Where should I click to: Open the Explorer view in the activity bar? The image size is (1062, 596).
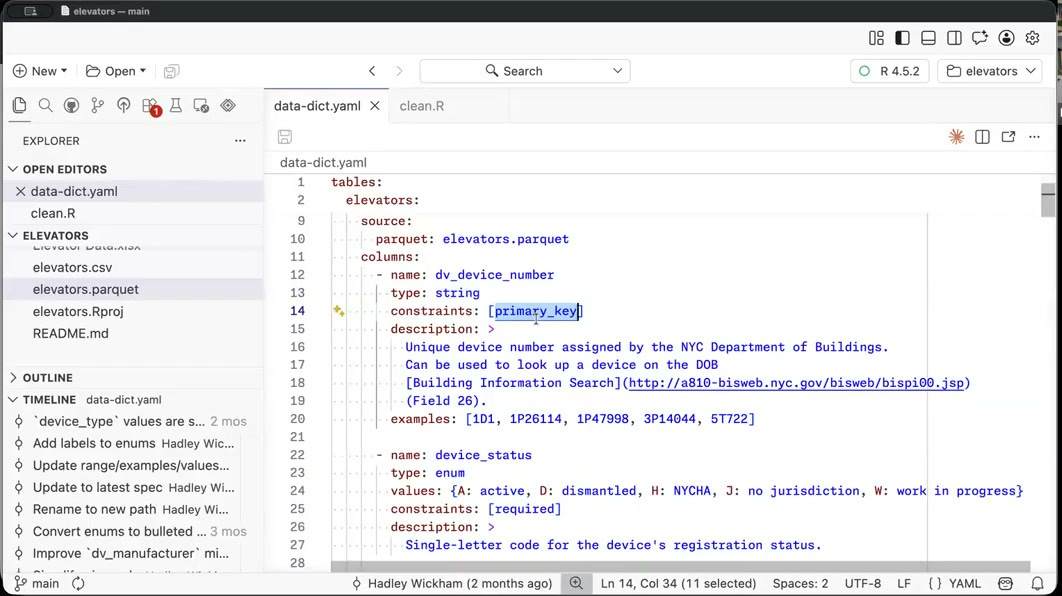20,106
